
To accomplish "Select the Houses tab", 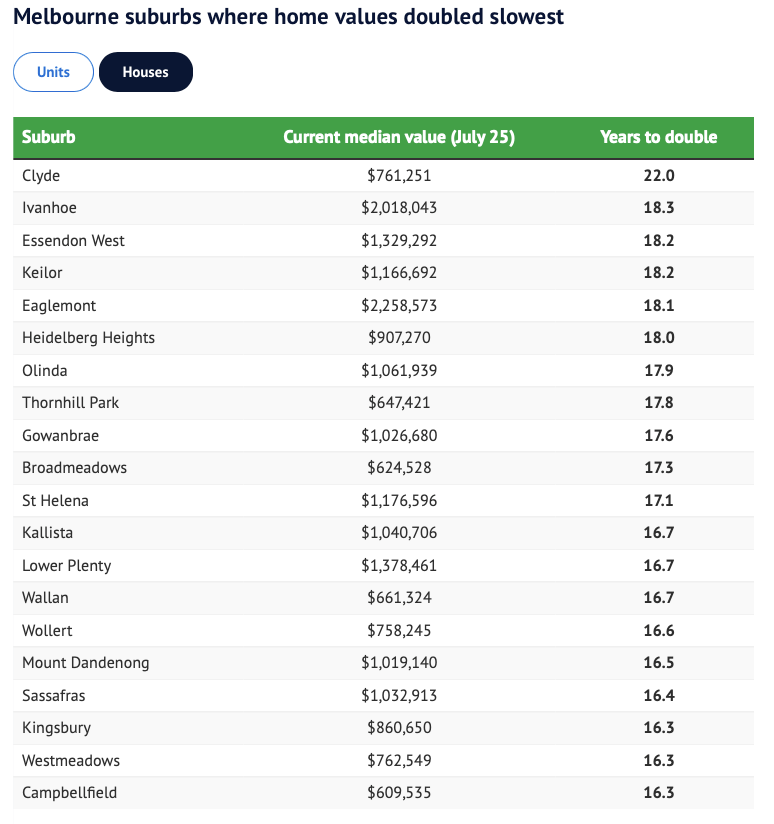I will click(x=145, y=72).
